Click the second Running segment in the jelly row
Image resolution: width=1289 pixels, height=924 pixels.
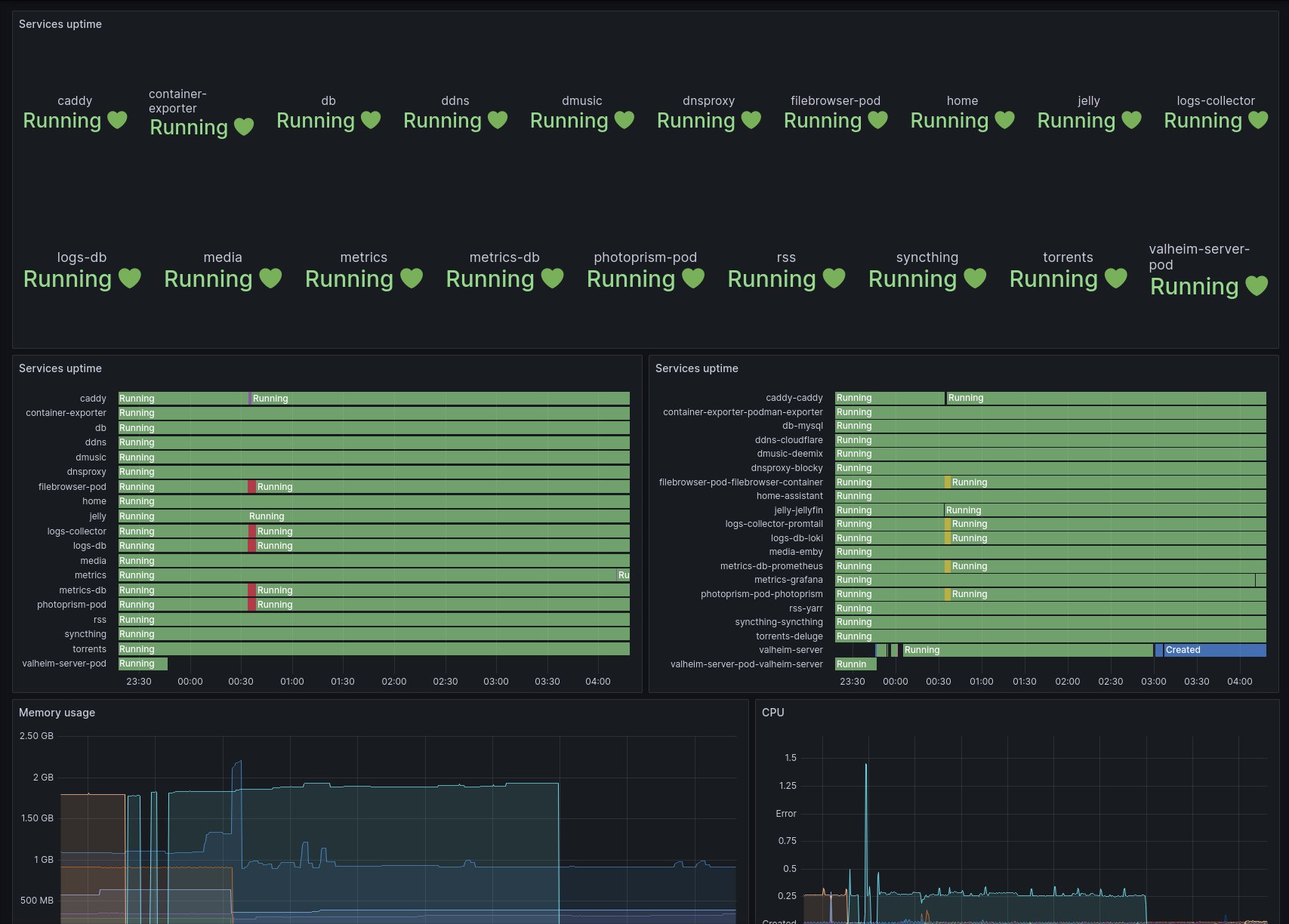[439, 516]
